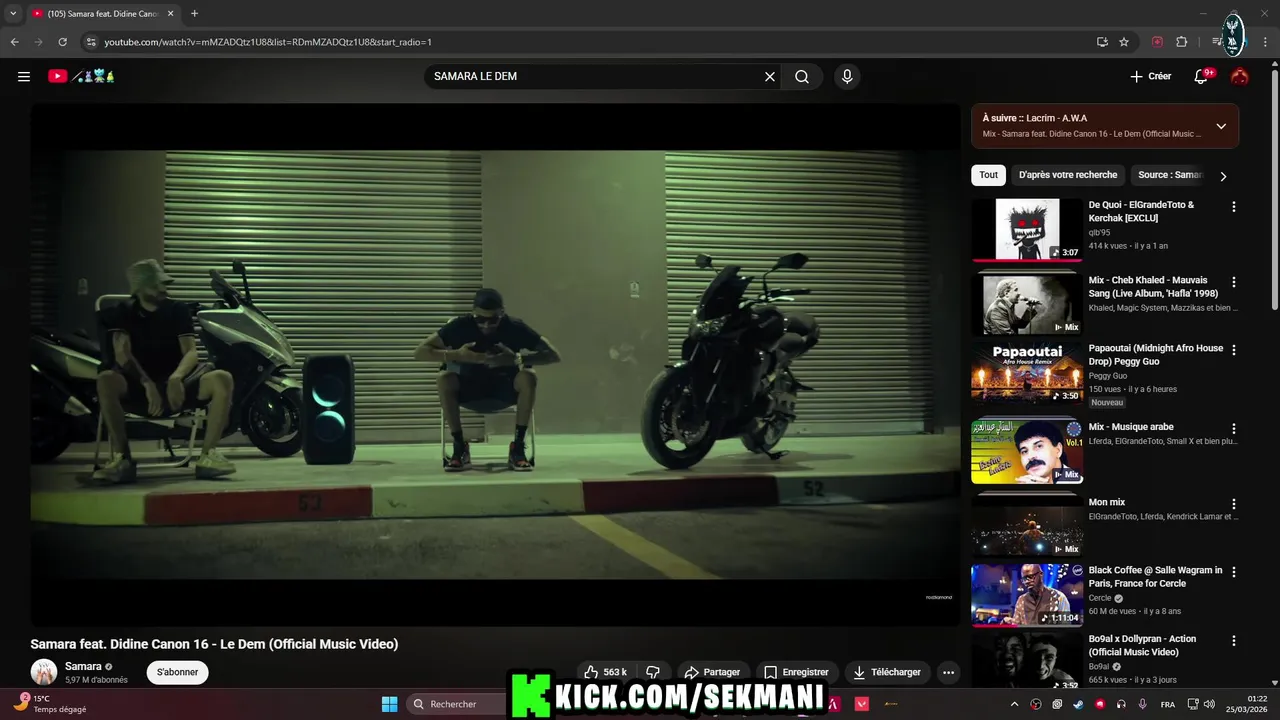Image resolution: width=1280 pixels, height=720 pixels.
Task: Open Mix - Musique arabe playlist
Action: click(x=1026, y=451)
